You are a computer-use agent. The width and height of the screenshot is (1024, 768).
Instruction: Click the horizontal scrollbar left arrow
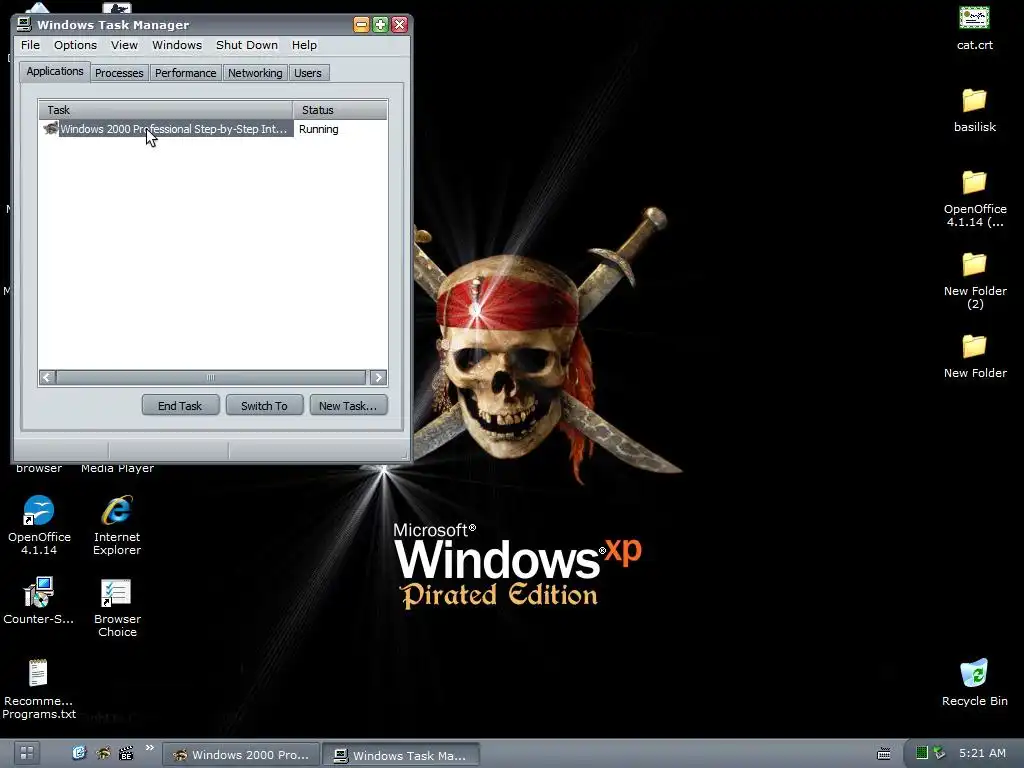(x=47, y=377)
